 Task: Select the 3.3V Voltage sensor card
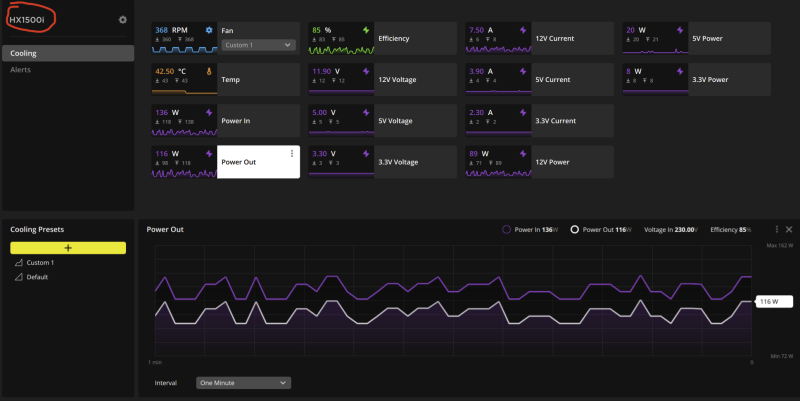383,162
